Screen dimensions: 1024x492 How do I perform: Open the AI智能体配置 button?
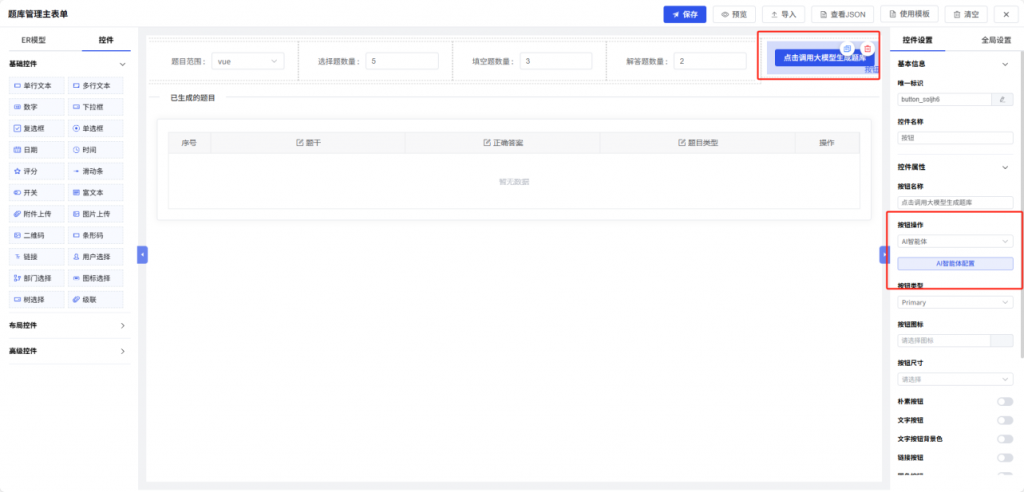(x=955, y=263)
